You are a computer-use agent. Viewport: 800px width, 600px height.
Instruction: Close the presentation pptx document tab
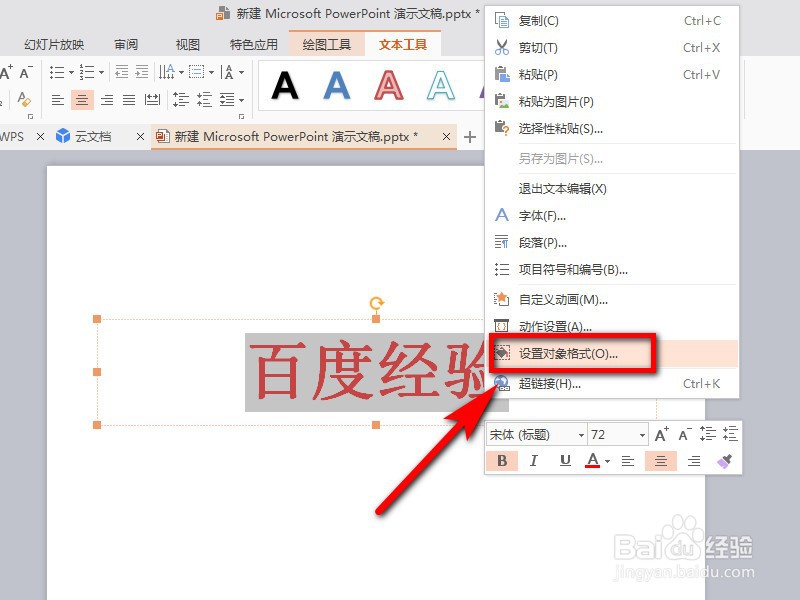coord(446,137)
